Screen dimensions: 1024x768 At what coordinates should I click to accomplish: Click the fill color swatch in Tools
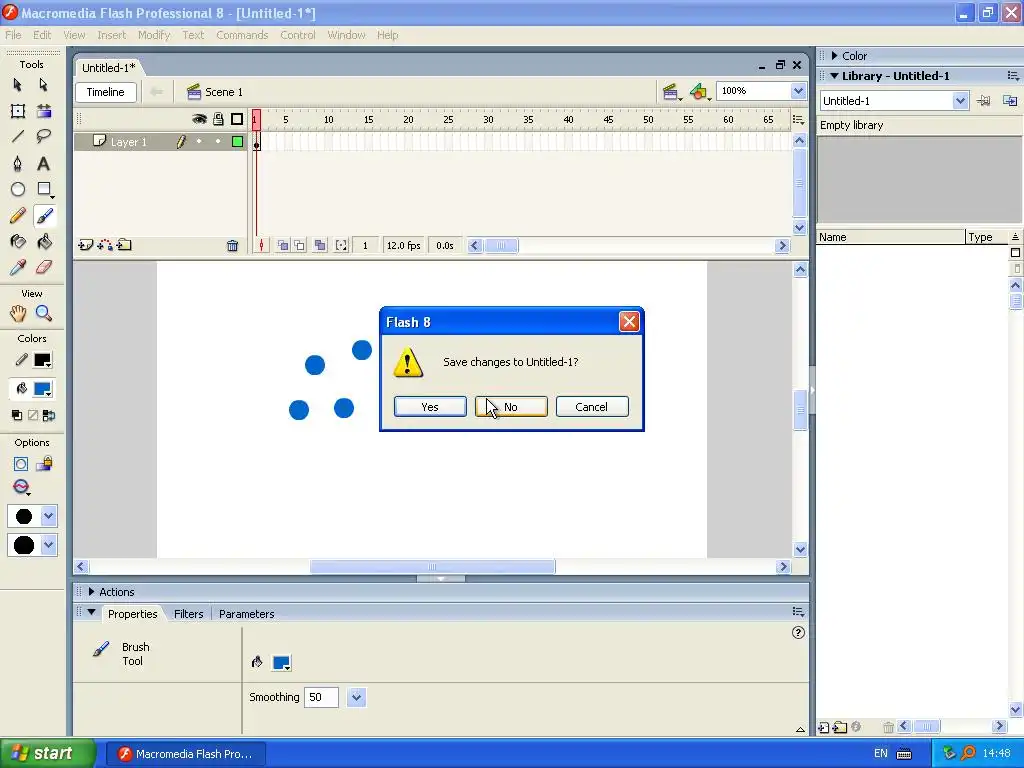(42, 389)
